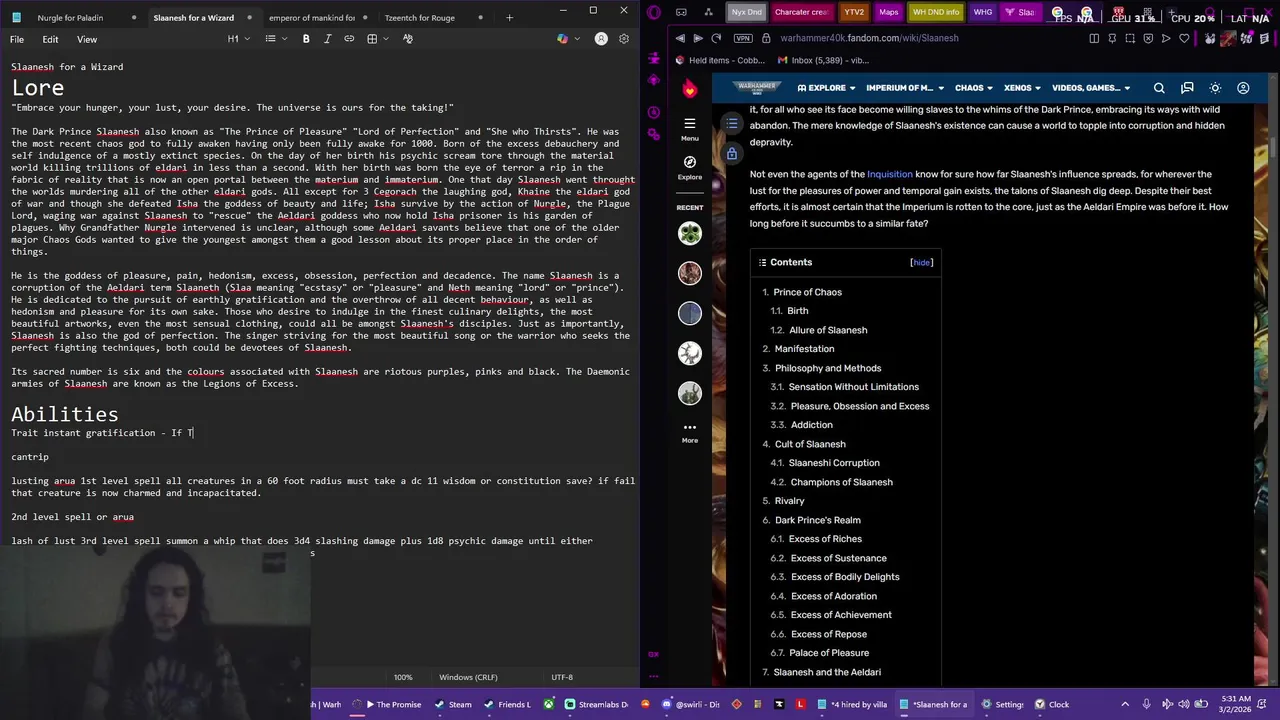Open the Notepad File menu

17,39
